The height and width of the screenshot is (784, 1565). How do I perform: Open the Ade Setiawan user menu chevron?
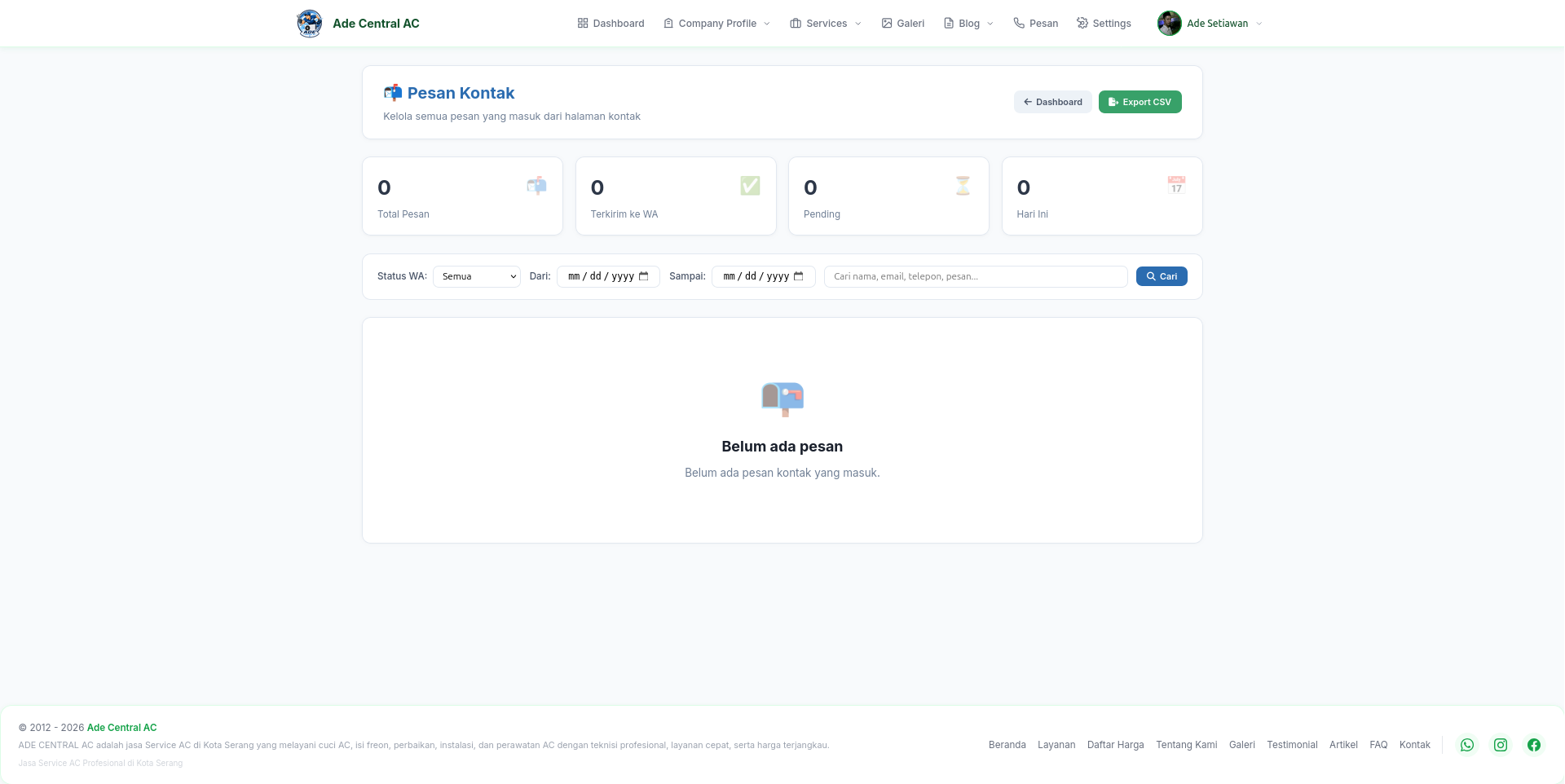[x=1259, y=24]
